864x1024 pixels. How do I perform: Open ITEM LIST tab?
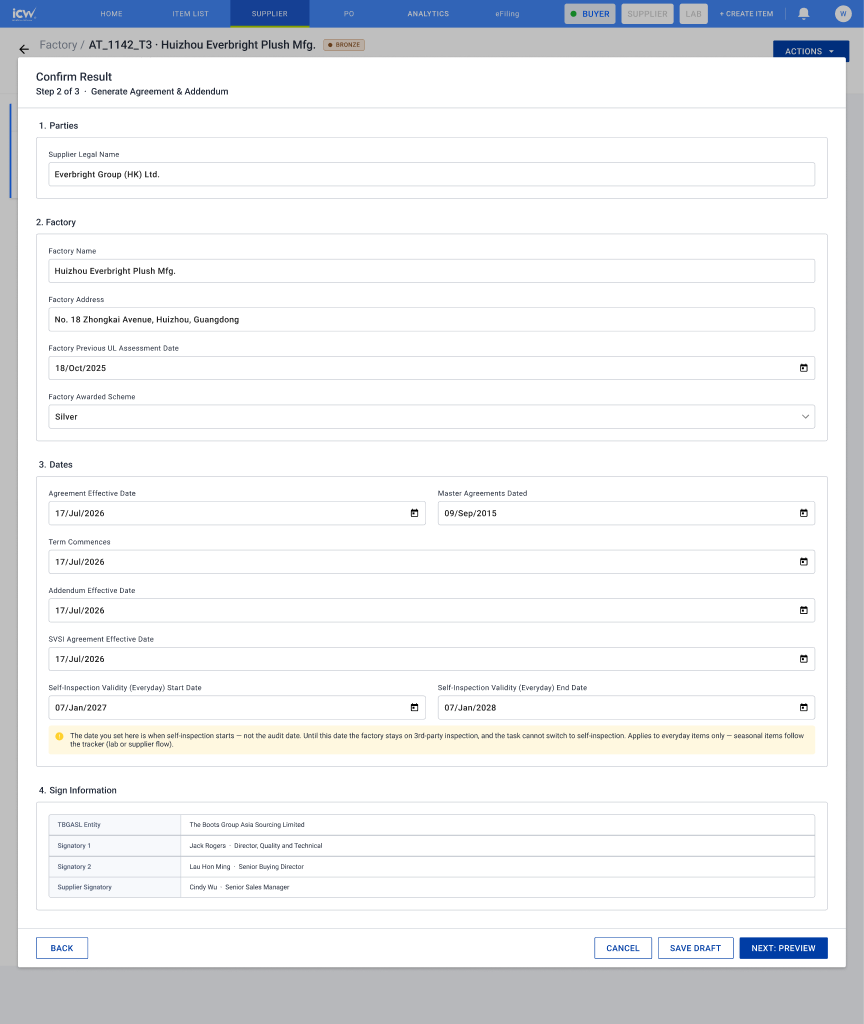(191, 14)
